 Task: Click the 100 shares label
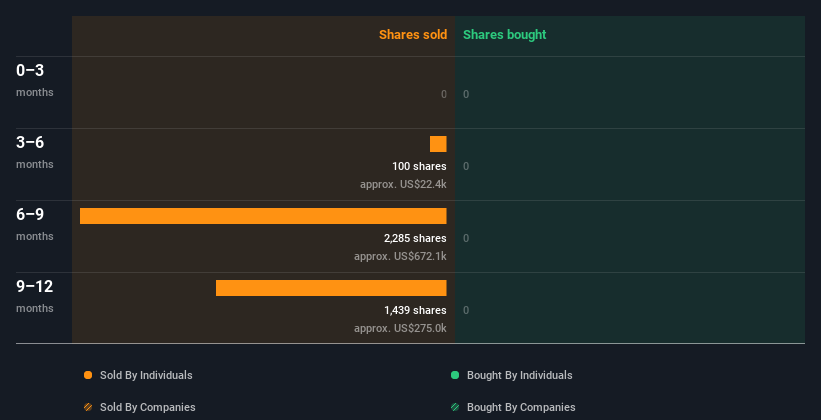point(419,166)
